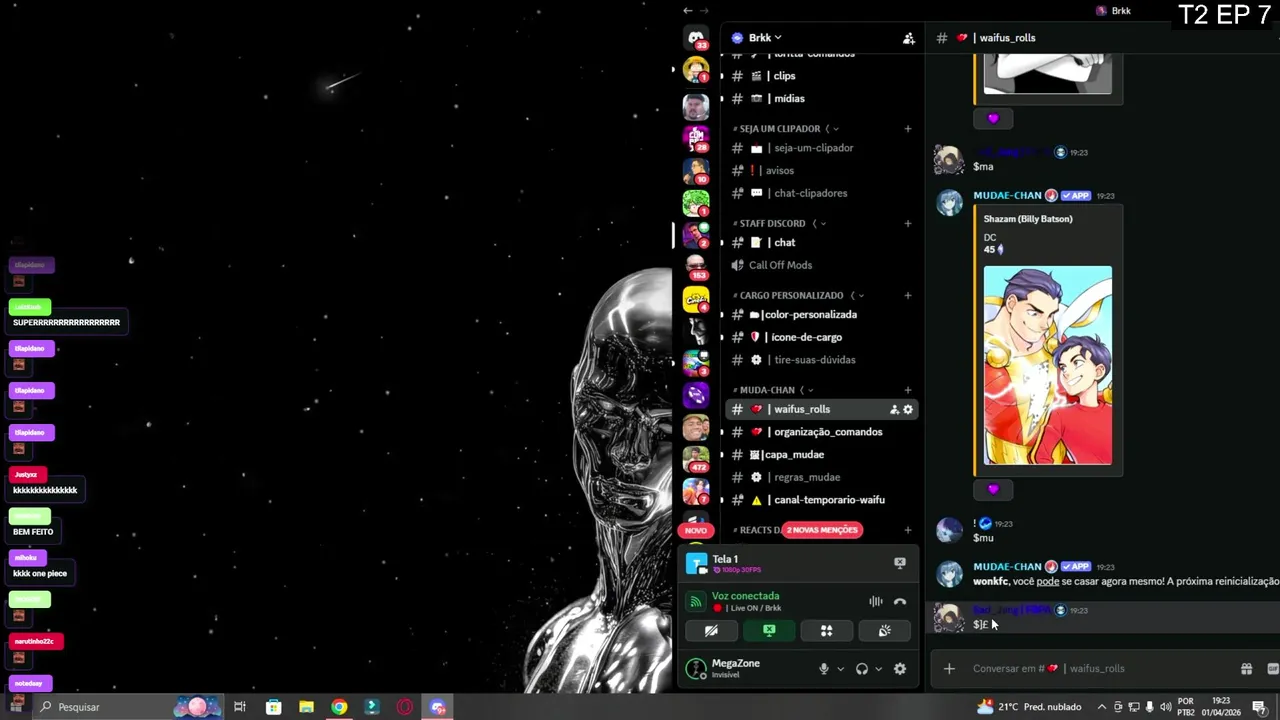The height and width of the screenshot is (720, 1280).
Task: Click the Voz conectada label
Action: [x=745, y=596]
